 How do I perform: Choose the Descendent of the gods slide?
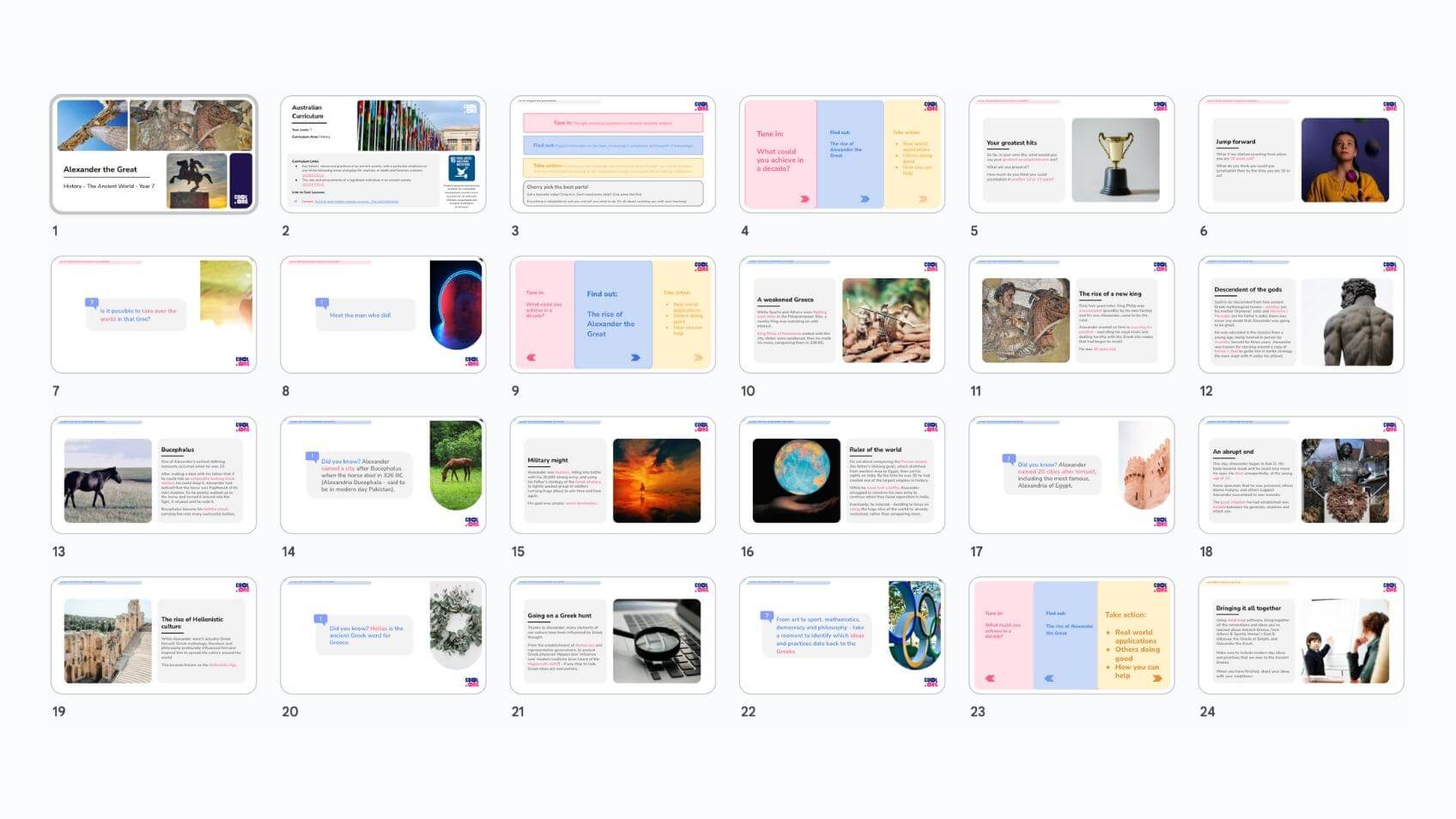[1301, 315]
